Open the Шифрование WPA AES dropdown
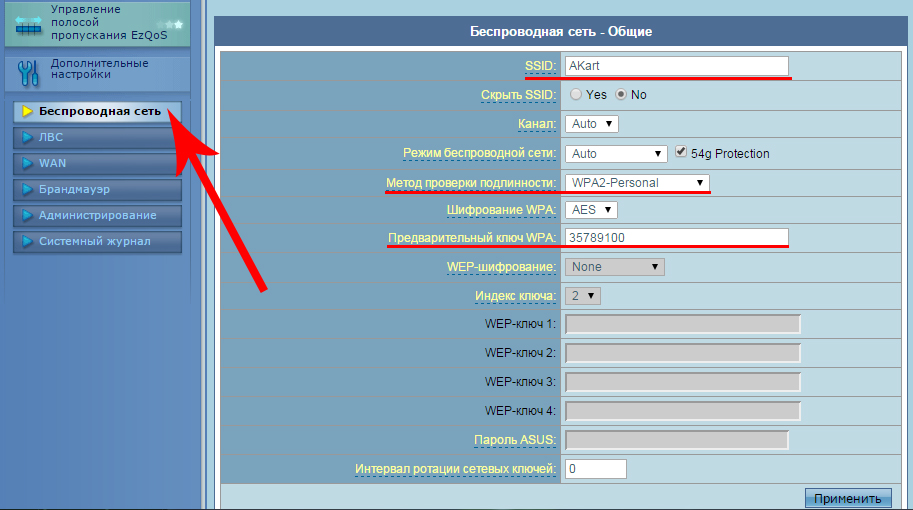The image size is (913, 510). [x=591, y=210]
